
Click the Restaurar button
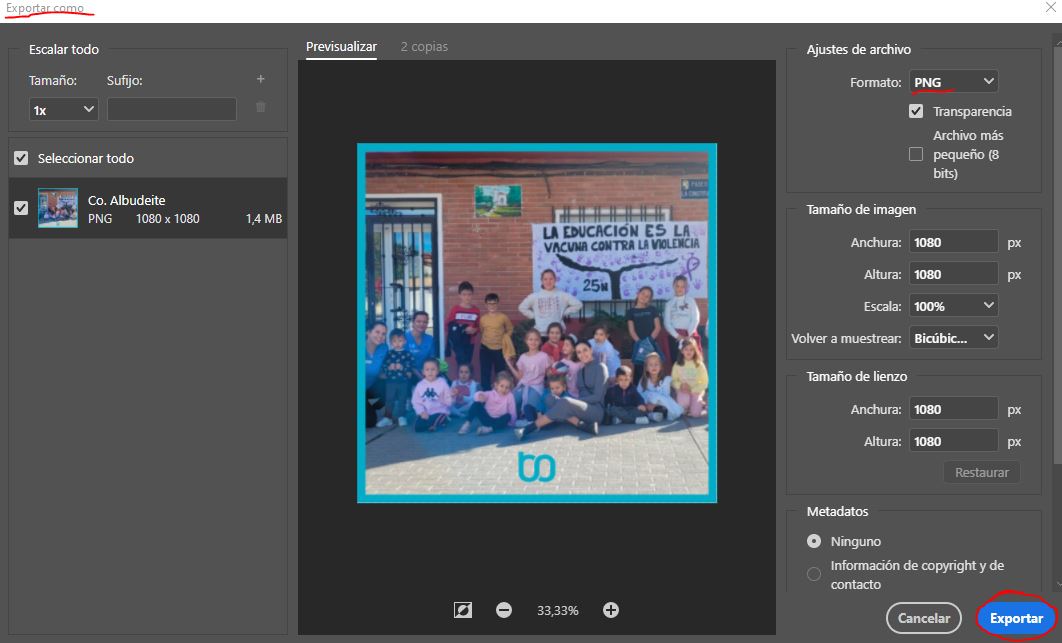[981, 472]
